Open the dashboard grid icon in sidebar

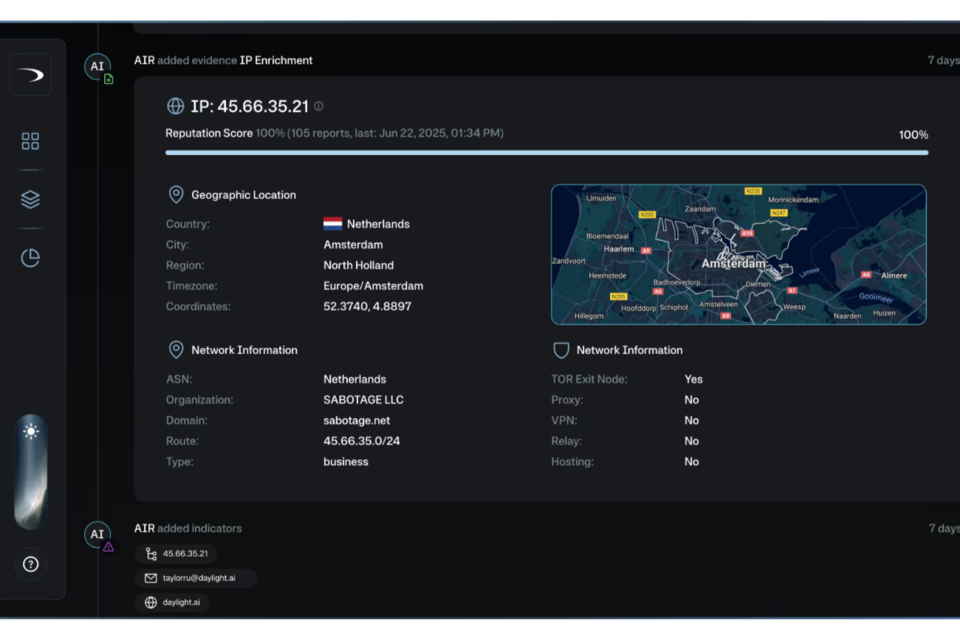(30, 142)
